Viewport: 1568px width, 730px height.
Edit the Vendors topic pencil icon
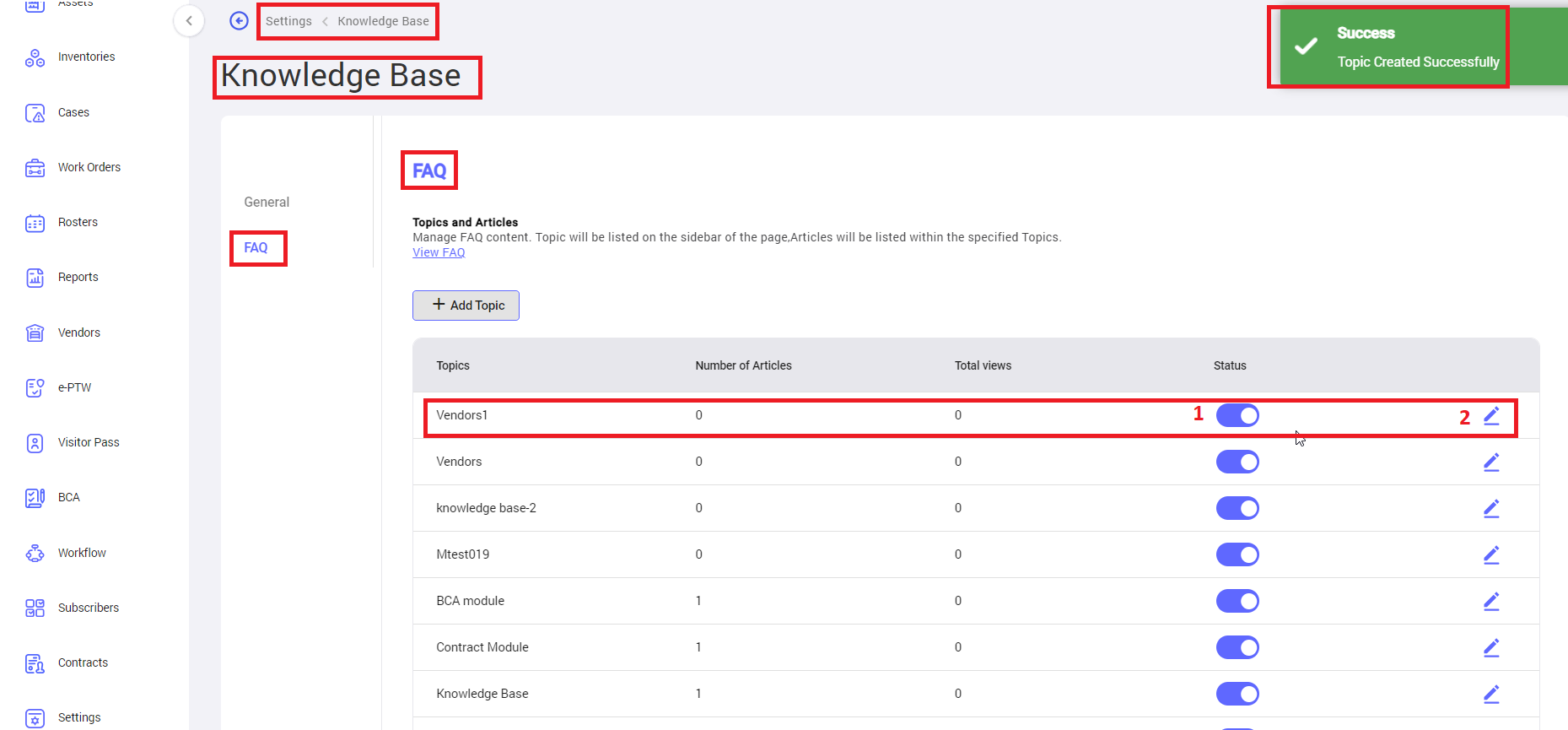point(1491,462)
